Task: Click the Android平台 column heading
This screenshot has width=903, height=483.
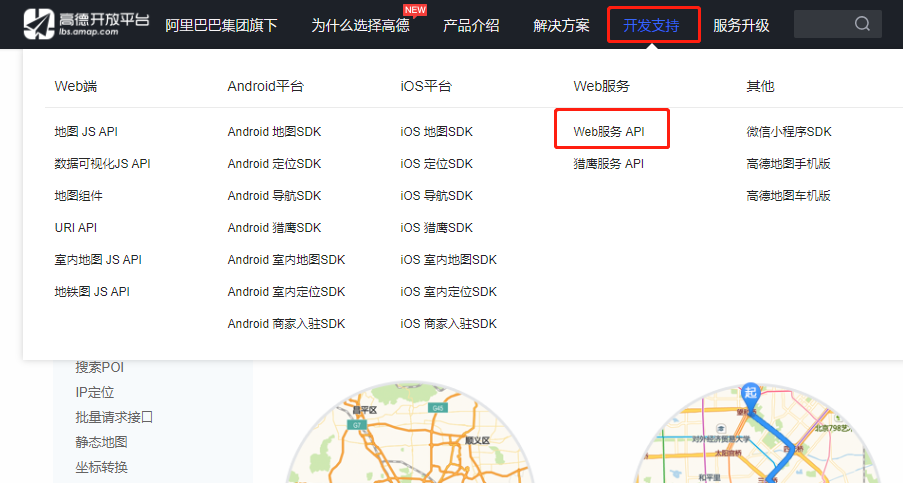Action: click(x=265, y=86)
